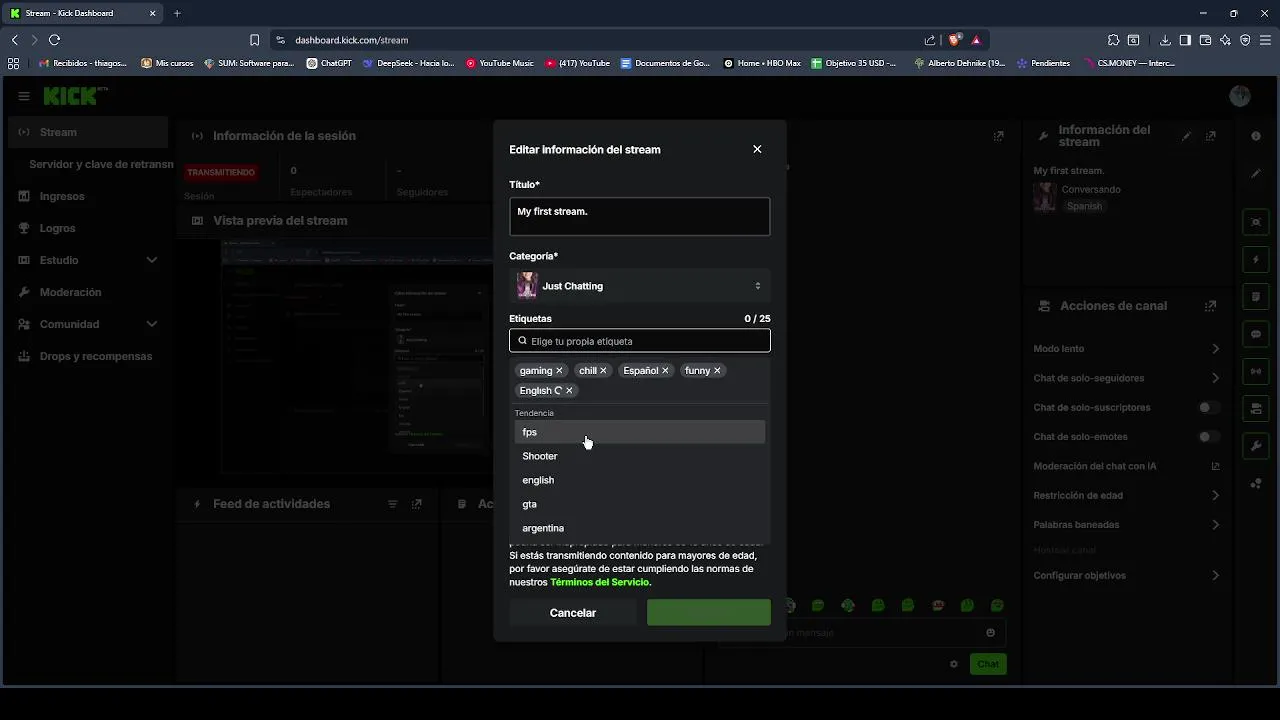Screen dimensions: 1280x720
Task: Click the green Chat send button
Action: coord(988,664)
